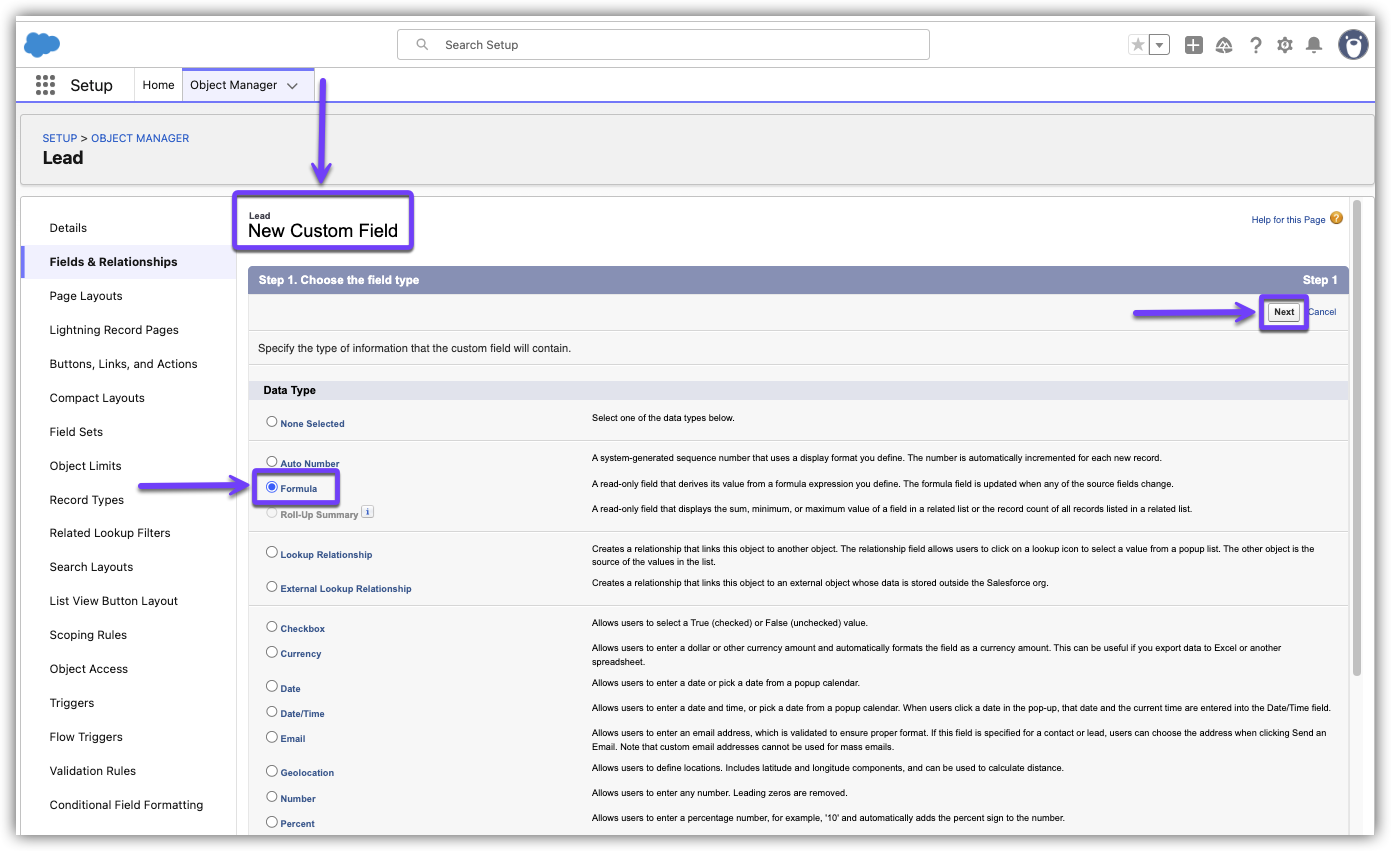The width and height of the screenshot is (1391, 851).
Task: Open Page Layouts in the sidebar
Action: point(86,296)
